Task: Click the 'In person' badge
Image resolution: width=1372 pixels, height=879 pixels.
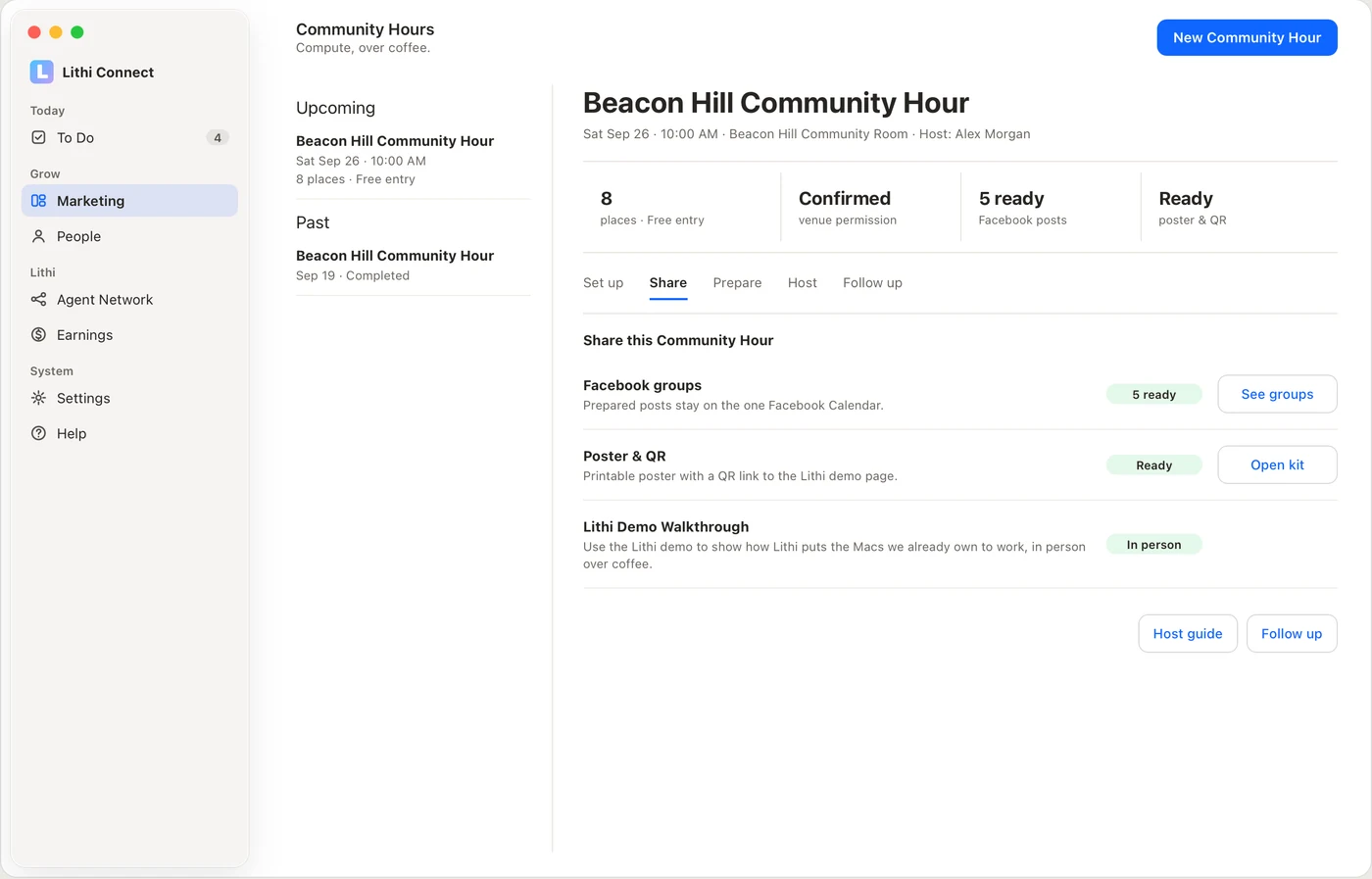Action: tap(1153, 544)
